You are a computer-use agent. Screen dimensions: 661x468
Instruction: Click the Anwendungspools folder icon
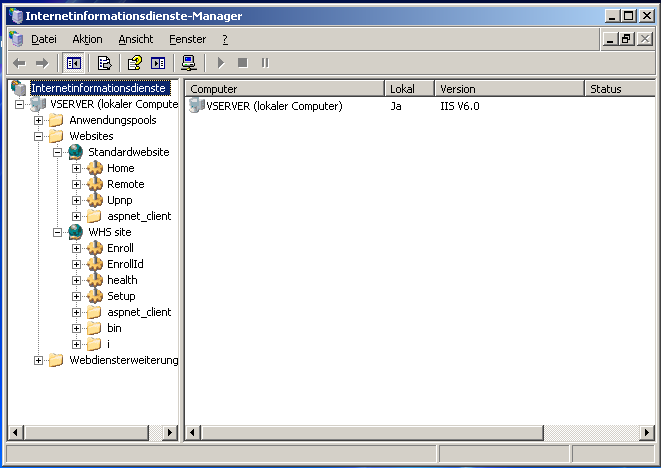pos(56,120)
